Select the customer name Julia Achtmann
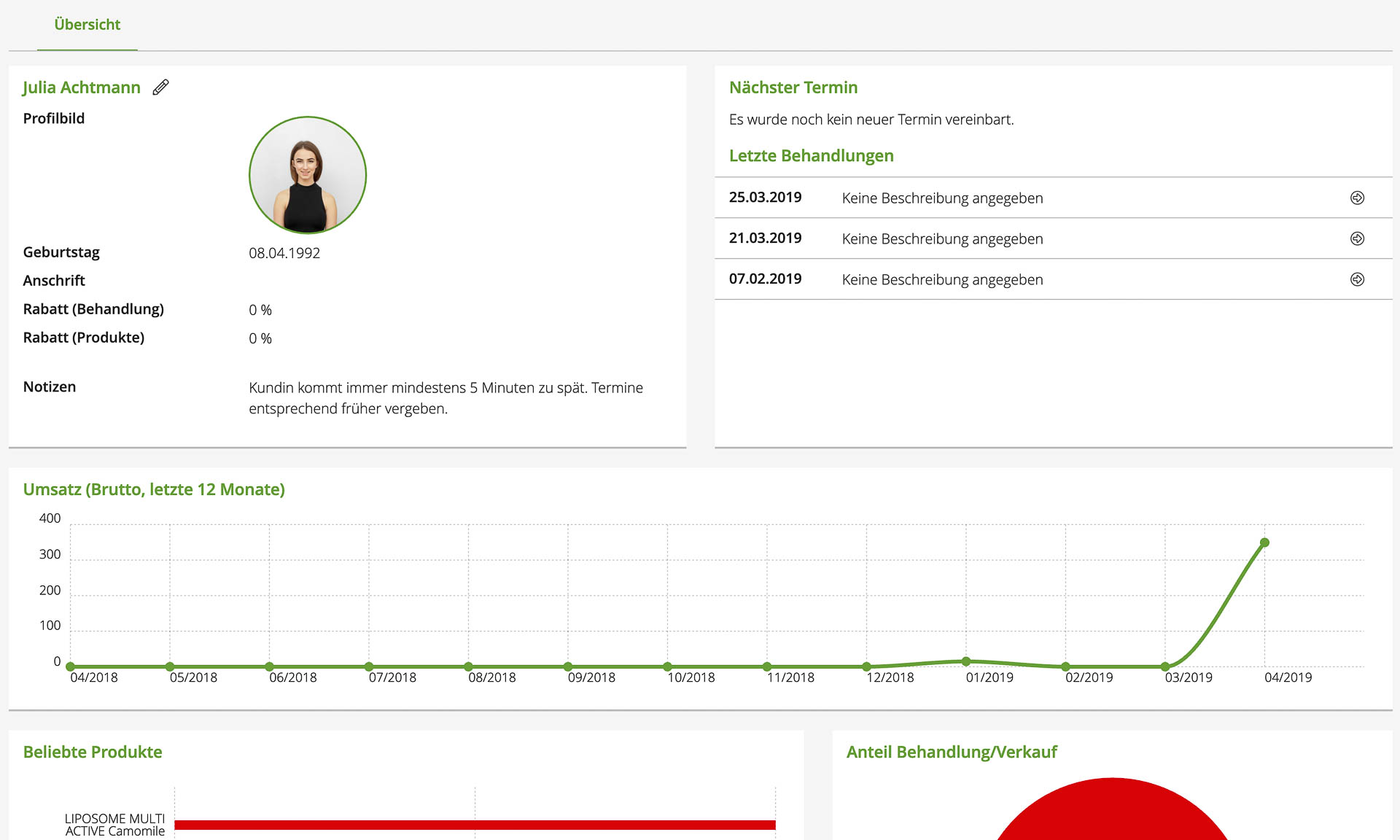The height and width of the screenshot is (840, 1400). point(81,87)
